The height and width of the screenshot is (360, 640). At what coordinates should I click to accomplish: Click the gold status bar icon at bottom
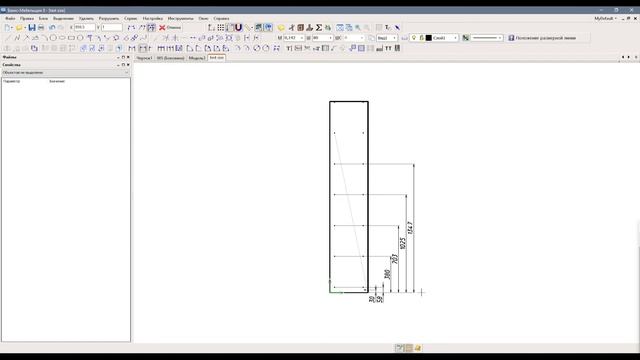coord(418,348)
